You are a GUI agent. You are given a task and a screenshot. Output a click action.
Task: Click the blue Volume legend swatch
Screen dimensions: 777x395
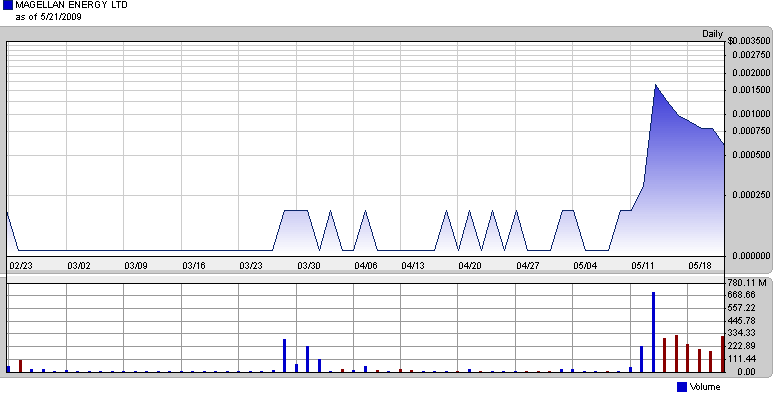pyautogui.click(x=682, y=387)
